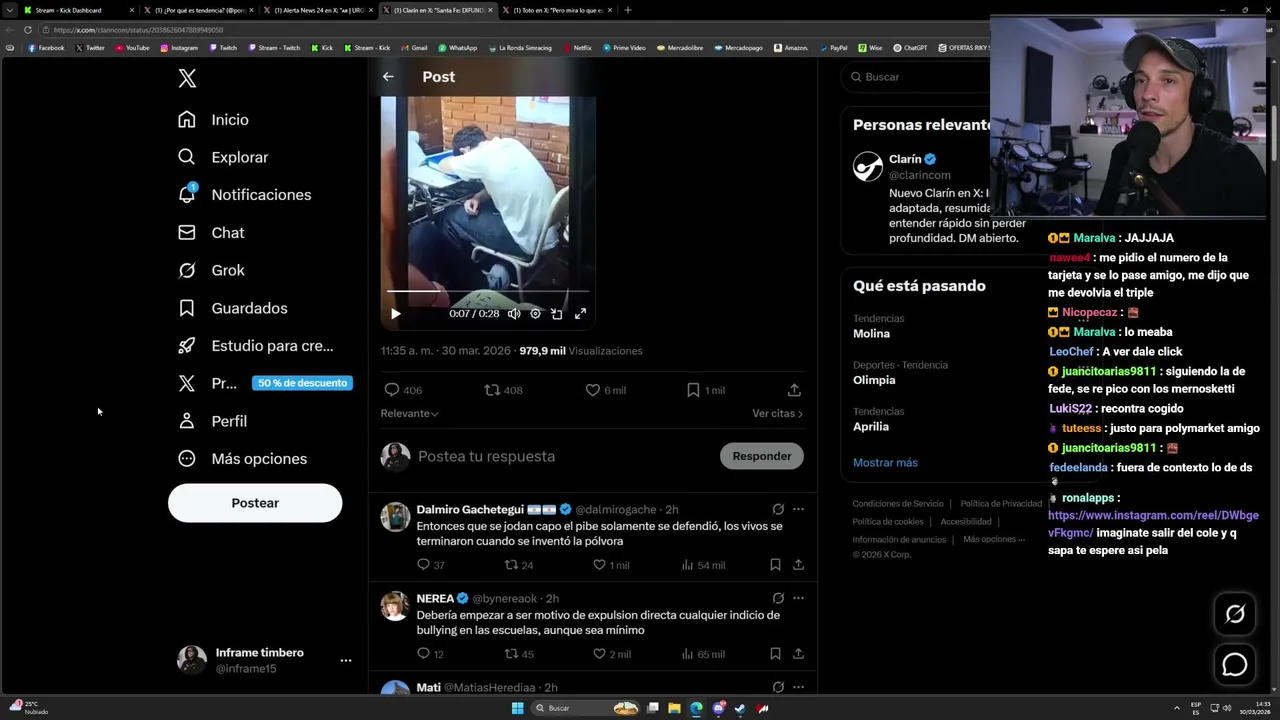Viewport: 1280px width, 720px height.
Task: Open more options on Dalmiro's reply
Action: tap(798, 509)
